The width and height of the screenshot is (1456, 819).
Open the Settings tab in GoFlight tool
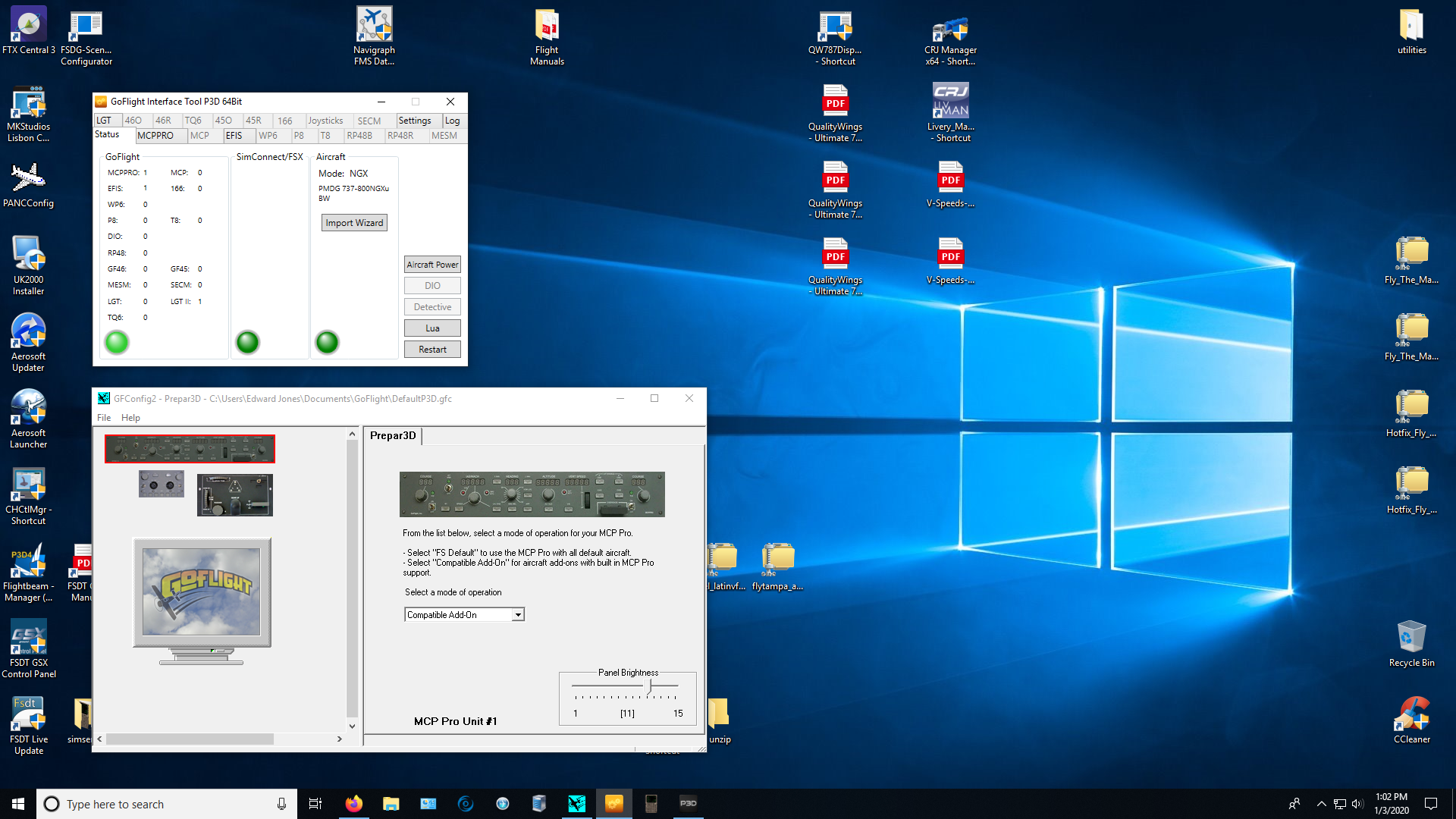(415, 121)
